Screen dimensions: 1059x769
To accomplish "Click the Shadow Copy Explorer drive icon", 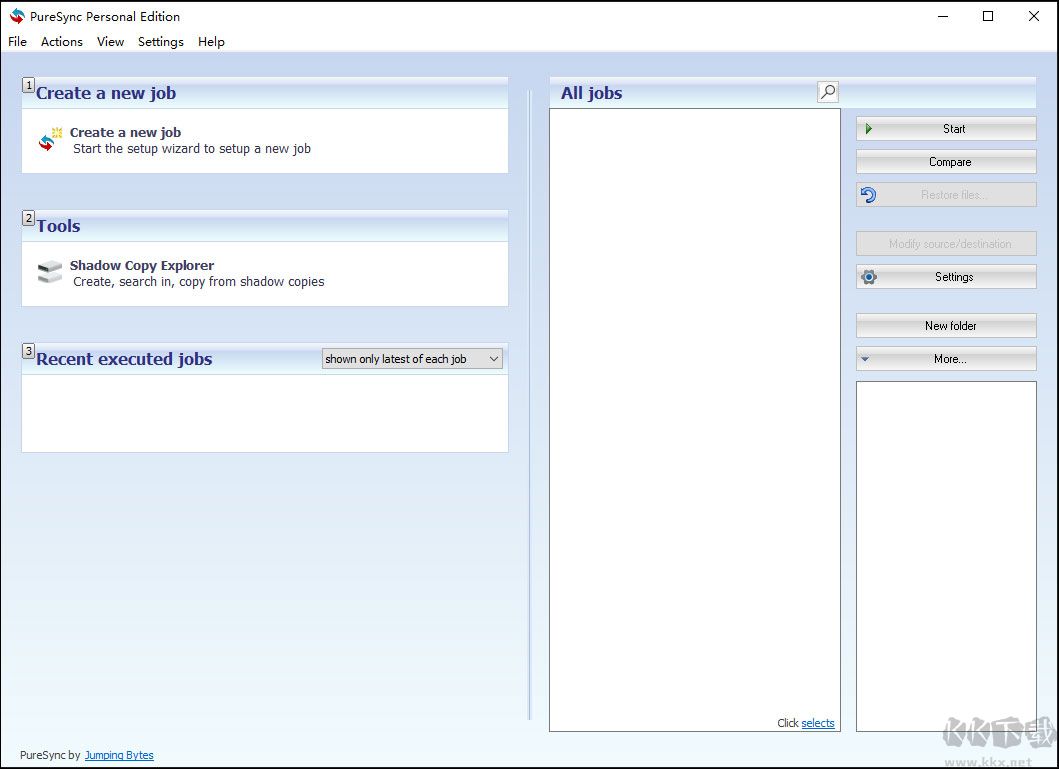I will [50, 271].
